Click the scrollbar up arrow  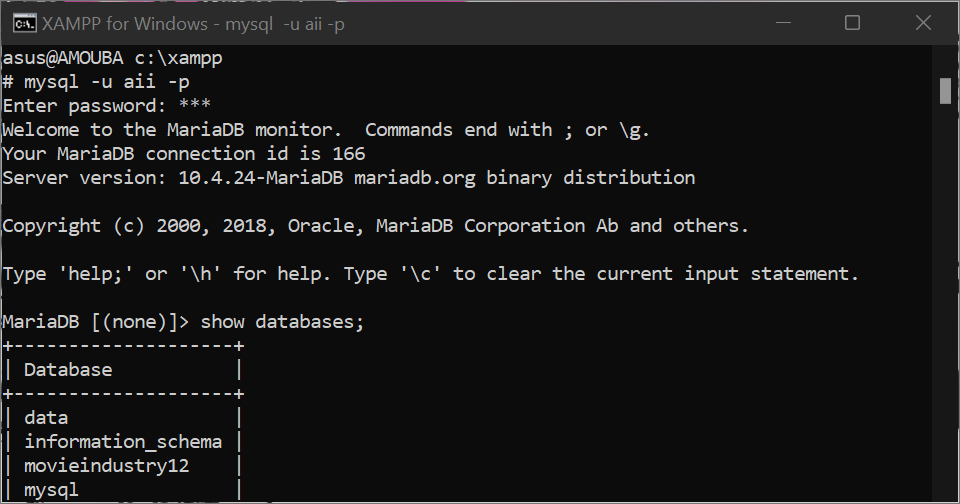945,58
